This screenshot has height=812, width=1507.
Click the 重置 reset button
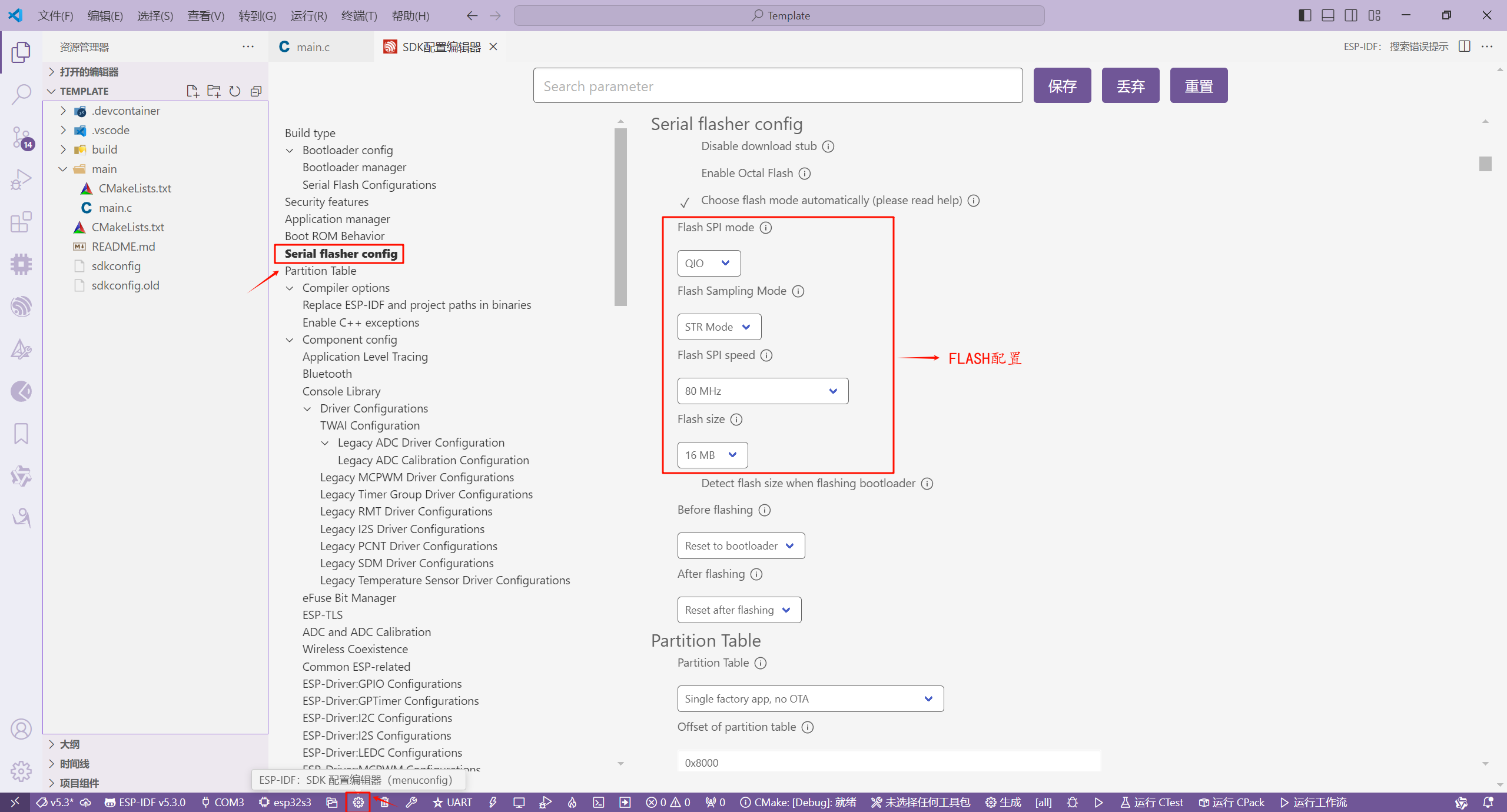(x=1199, y=86)
